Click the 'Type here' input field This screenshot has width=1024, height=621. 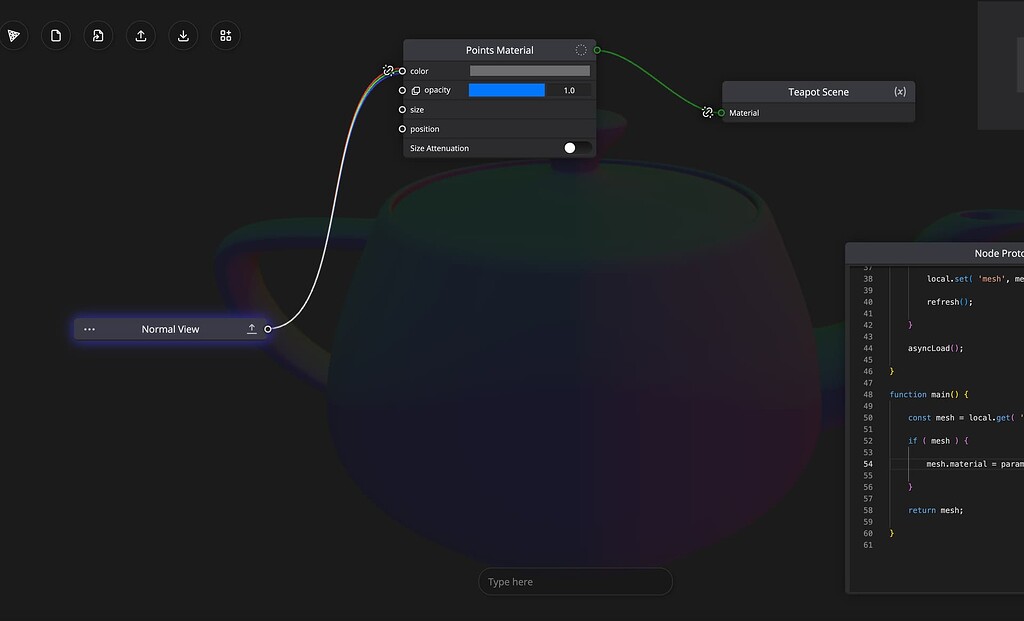pos(575,581)
